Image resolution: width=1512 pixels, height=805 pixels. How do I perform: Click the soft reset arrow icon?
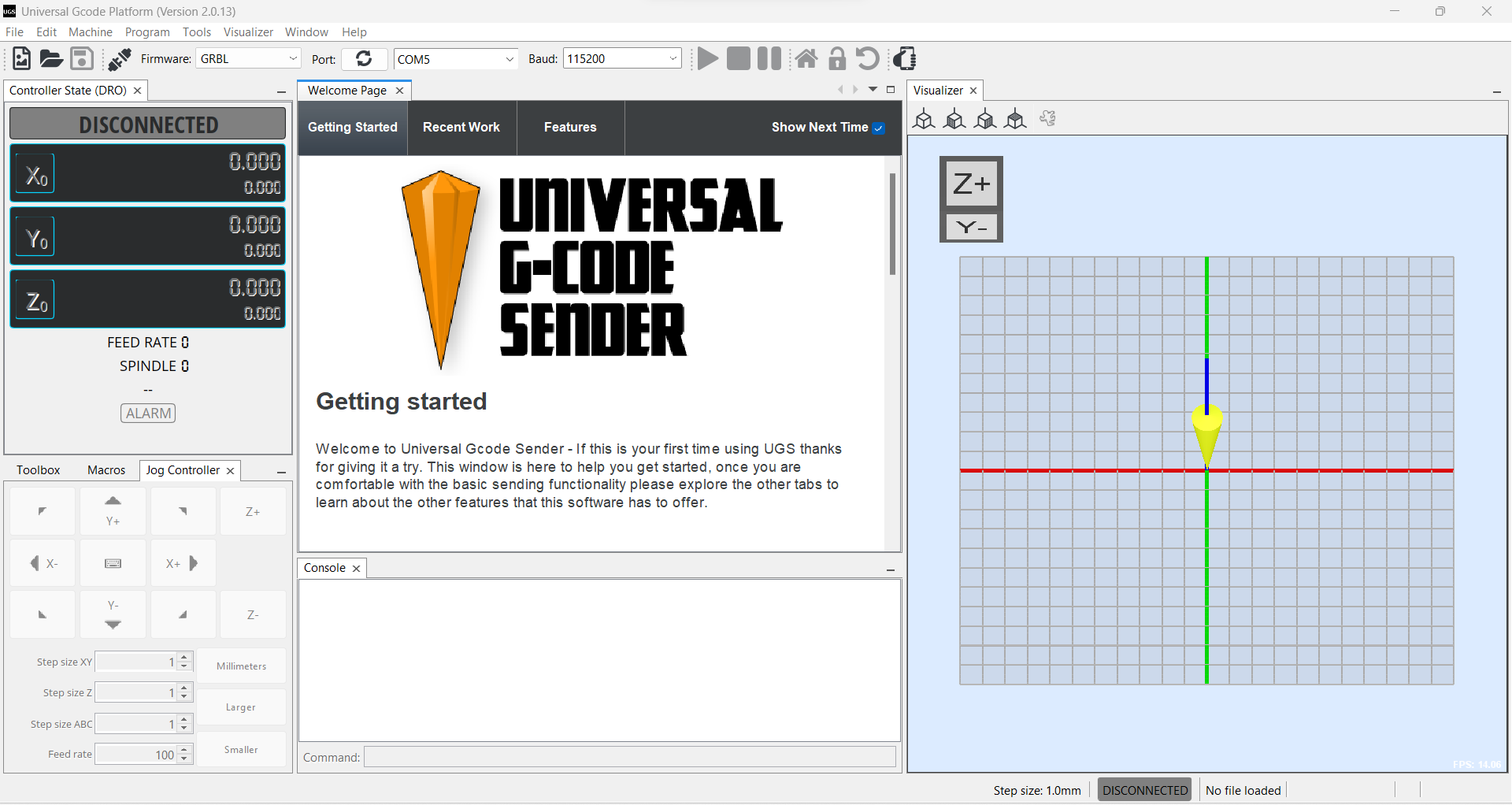click(x=867, y=58)
